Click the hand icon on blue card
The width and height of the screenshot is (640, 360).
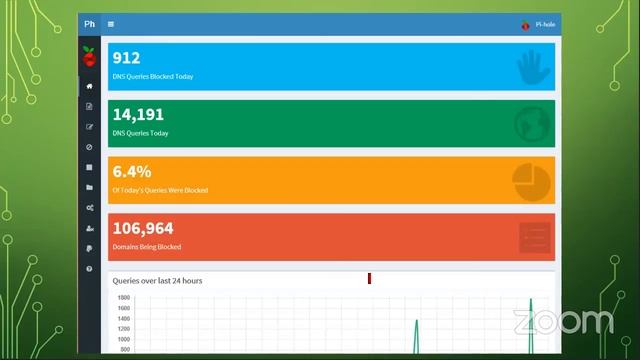pos(533,67)
